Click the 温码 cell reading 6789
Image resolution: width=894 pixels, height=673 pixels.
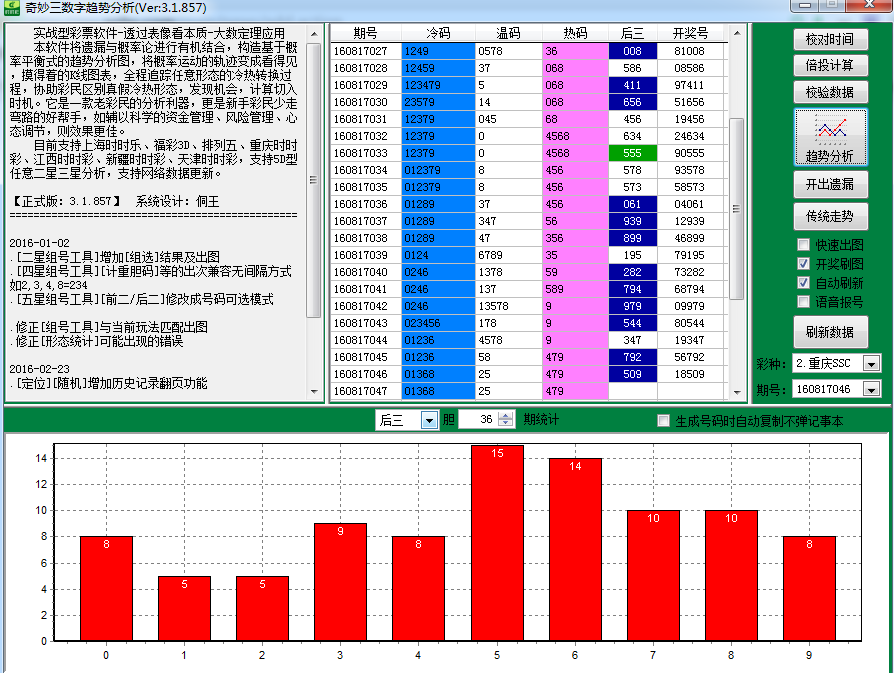pos(508,255)
